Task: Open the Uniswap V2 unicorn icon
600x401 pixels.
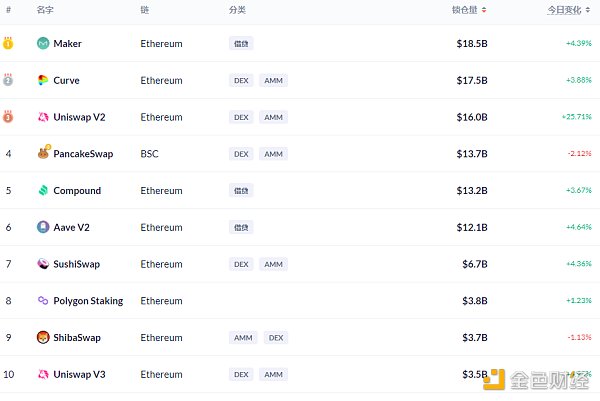Action: (43, 117)
